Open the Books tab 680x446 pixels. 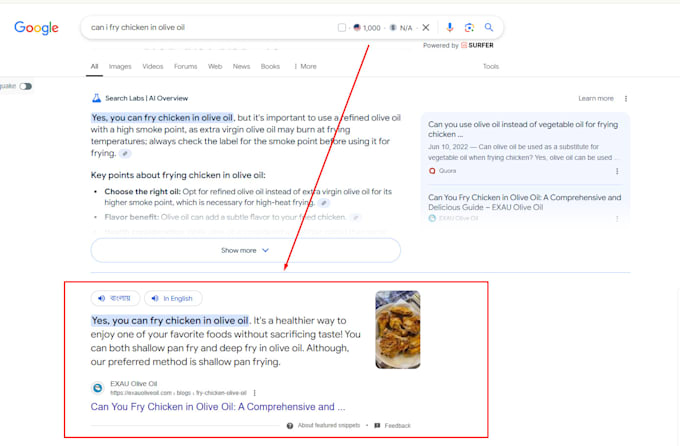pyautogui.click(x=270, y=66)
